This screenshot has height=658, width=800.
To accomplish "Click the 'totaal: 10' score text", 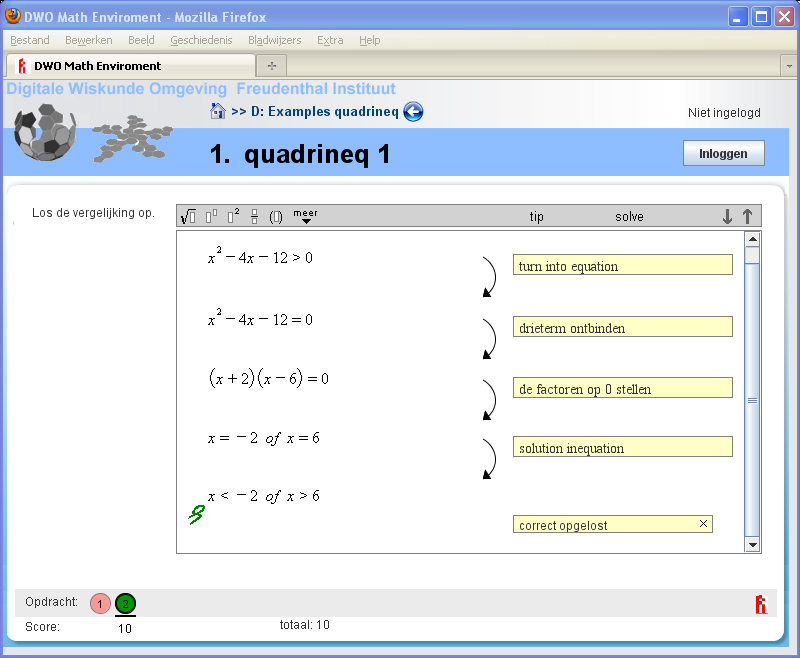I will [x=305, y=625].
